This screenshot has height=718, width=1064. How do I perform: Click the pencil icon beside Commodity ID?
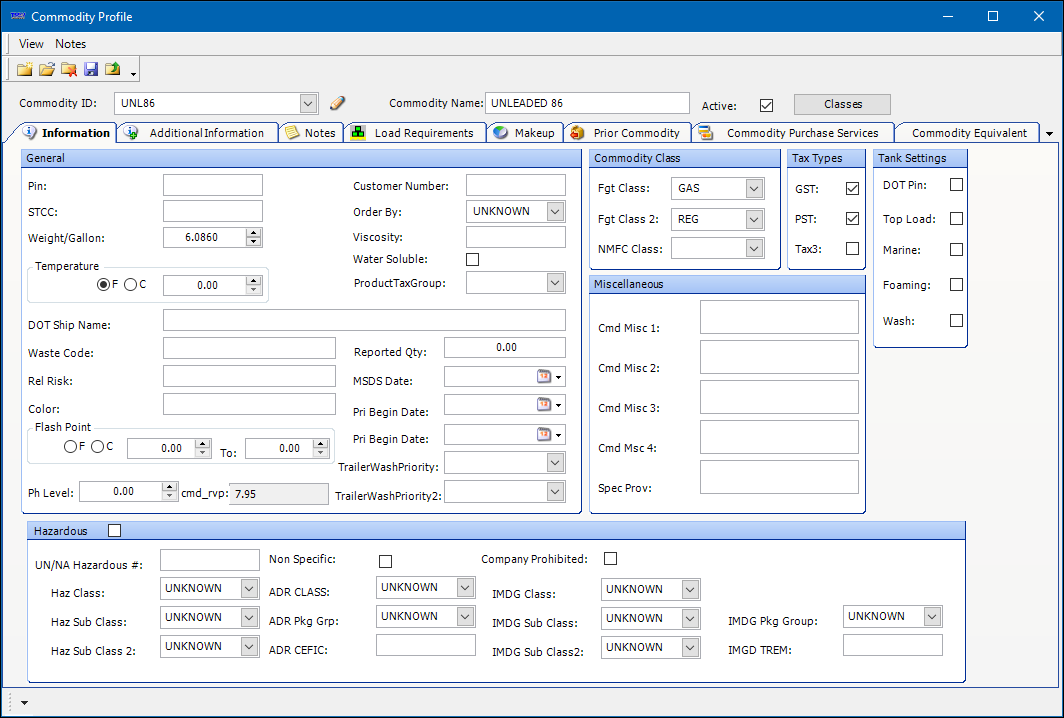(337, 103)
